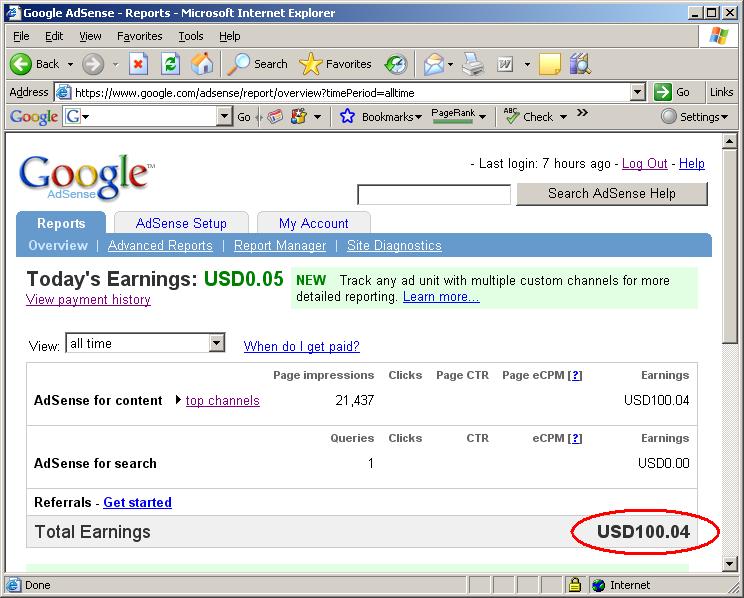Click the security padlock status icon
Image resolution: width=744 pixels, height=598 pixels.
click(x=574, y=585)
